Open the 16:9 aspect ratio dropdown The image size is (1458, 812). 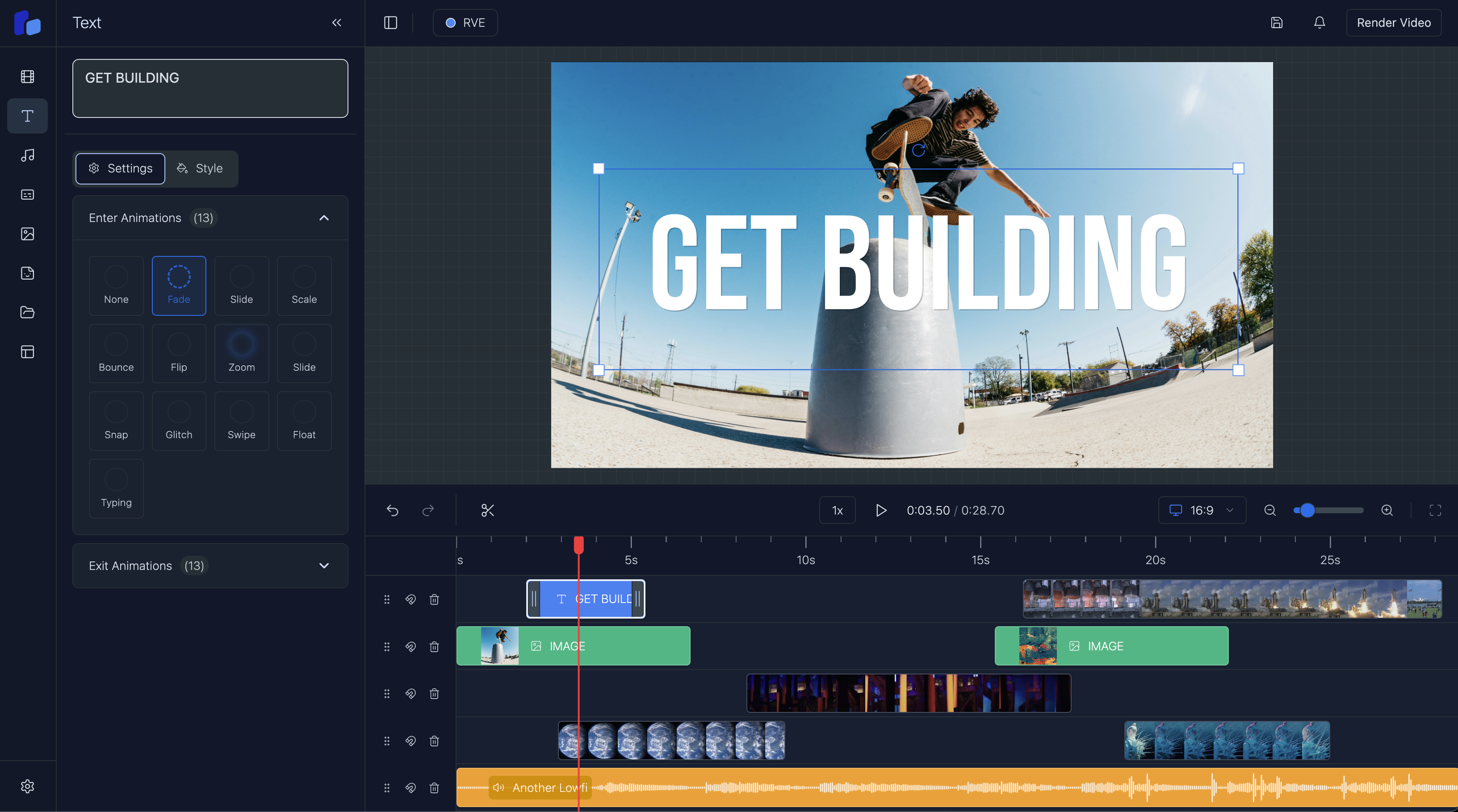tap(1202, 510)
